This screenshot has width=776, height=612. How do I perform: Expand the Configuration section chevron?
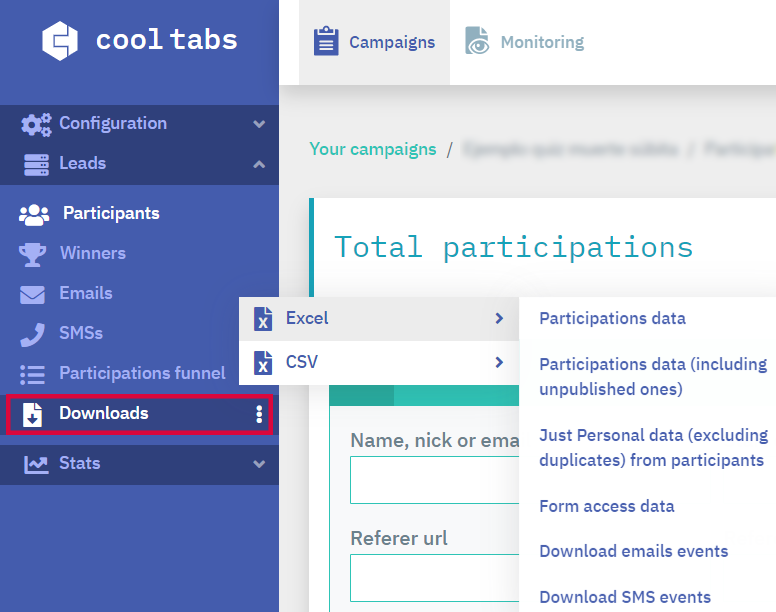point(259,124)
